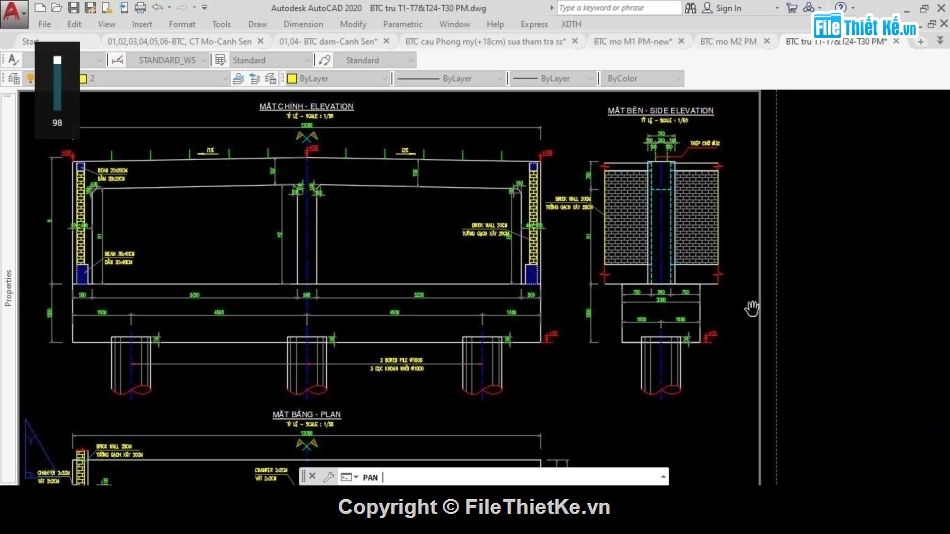The image size is (950, 534).
Task: Switch to the 'BTC mo M1 PM-new' tab
Action: coord(633,41)
